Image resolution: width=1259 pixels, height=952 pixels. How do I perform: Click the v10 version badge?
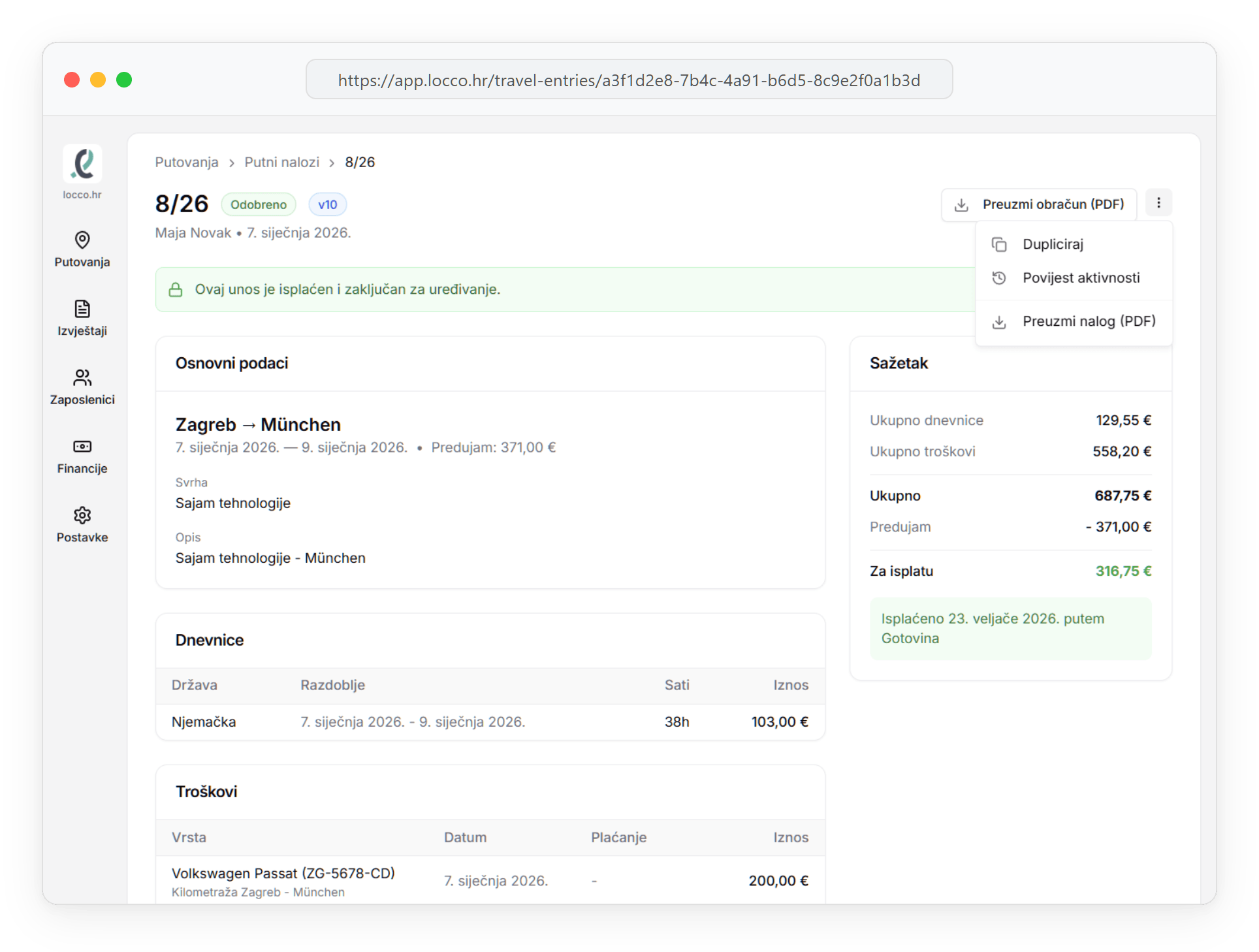[x=327, y=205]
